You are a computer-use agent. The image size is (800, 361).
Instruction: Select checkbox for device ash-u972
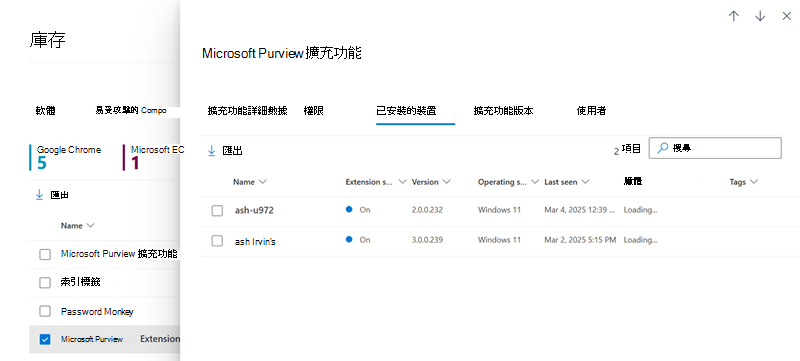click(217, 211)
